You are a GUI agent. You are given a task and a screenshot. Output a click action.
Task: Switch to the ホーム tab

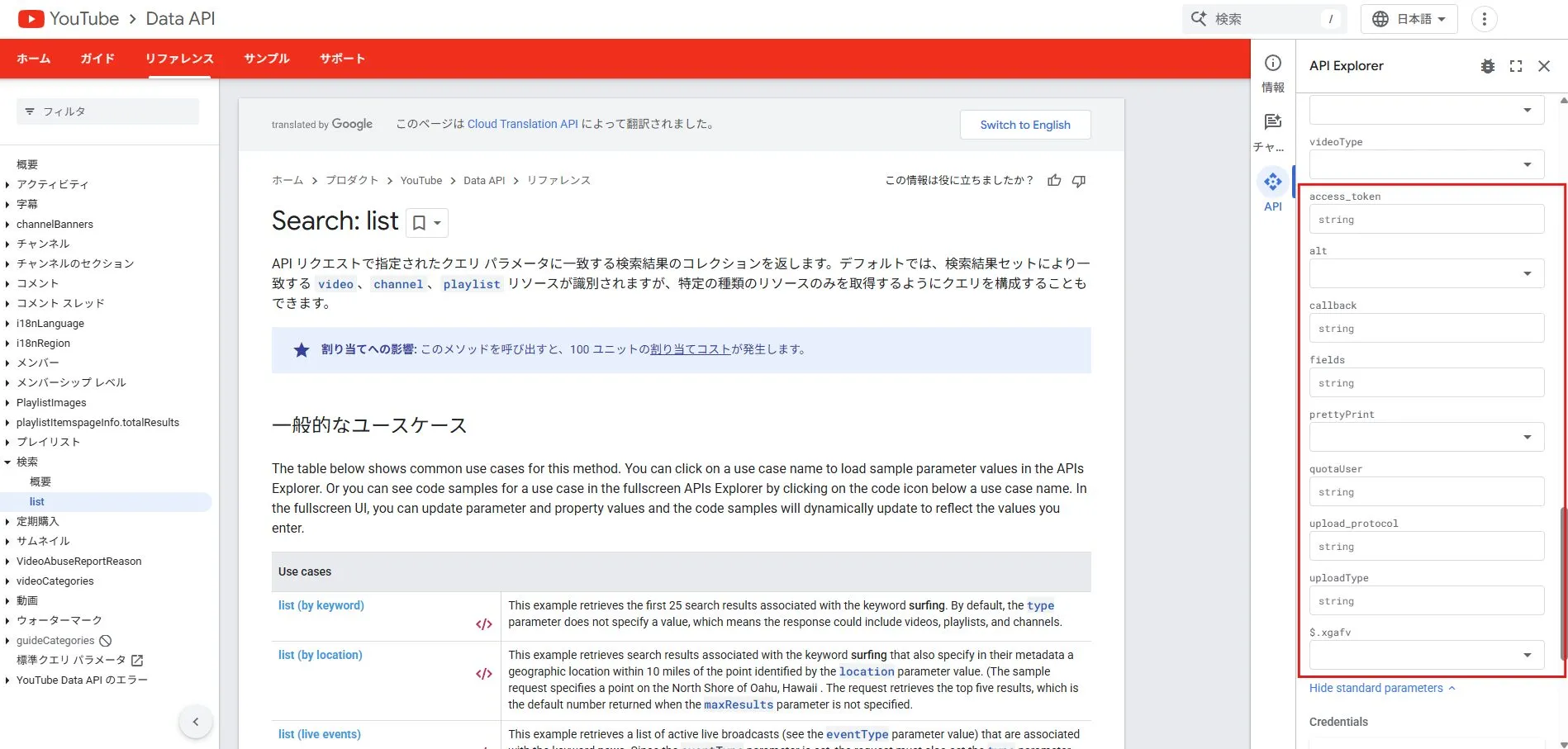[x=34, y=59]
